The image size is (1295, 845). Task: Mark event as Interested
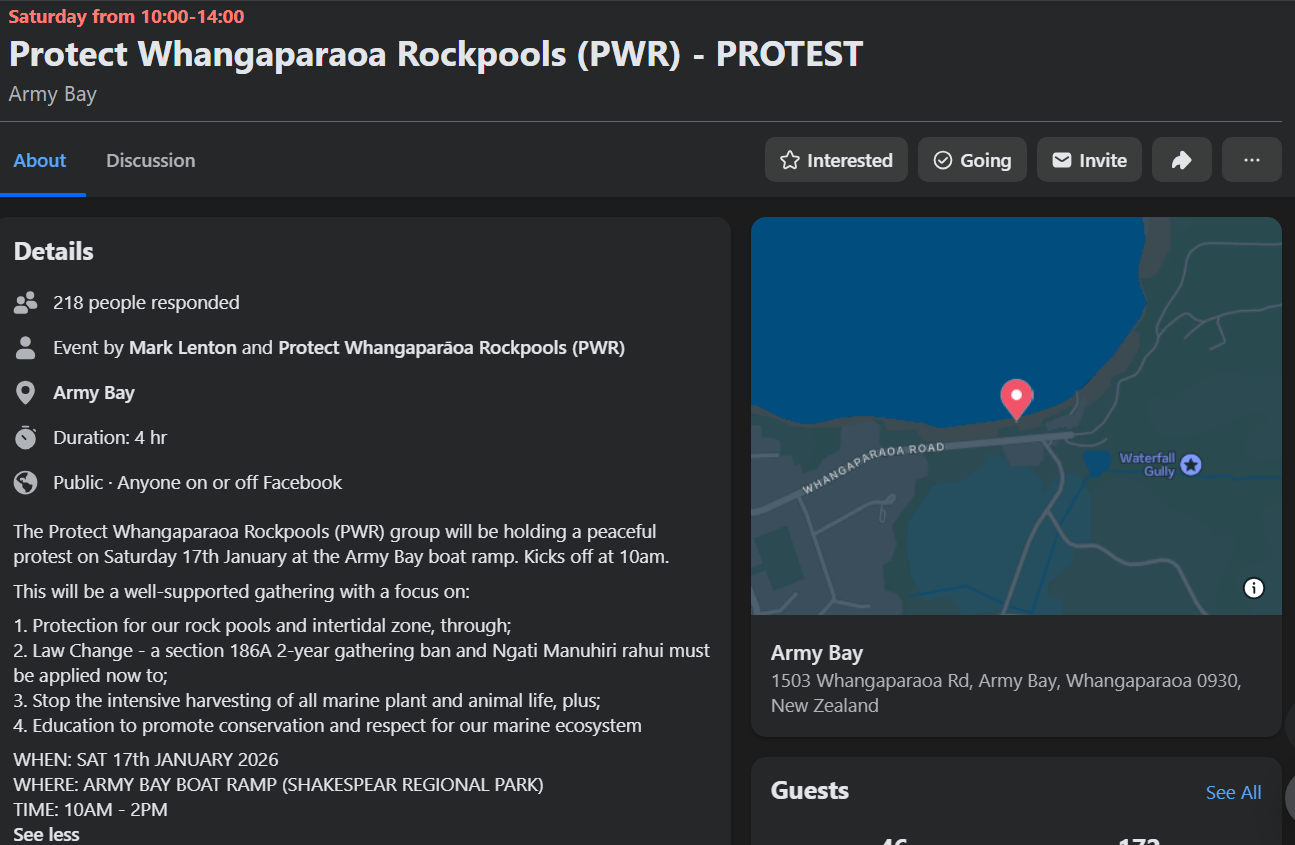[836, 160]
